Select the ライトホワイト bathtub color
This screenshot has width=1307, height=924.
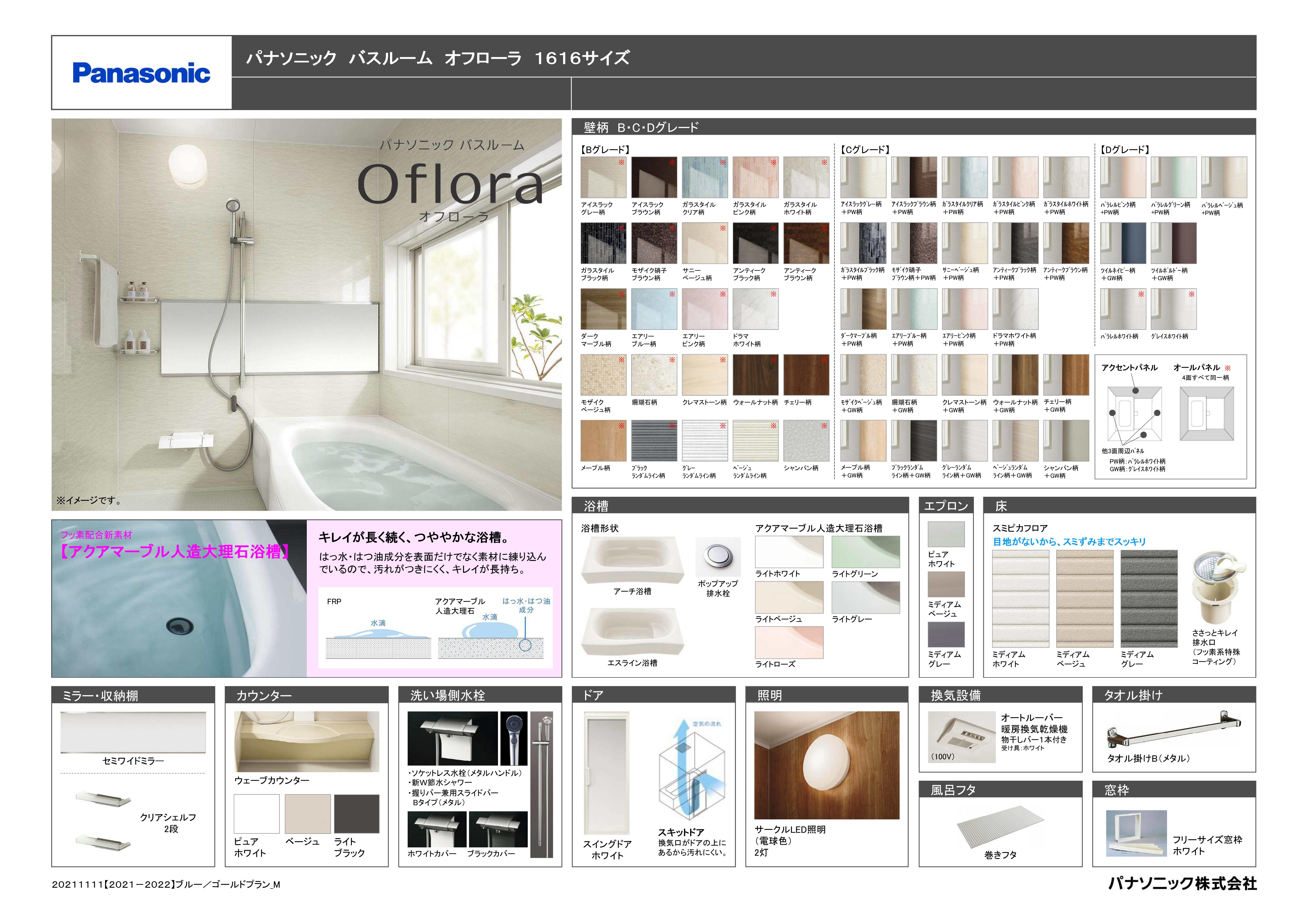click(x=789, y=552)
